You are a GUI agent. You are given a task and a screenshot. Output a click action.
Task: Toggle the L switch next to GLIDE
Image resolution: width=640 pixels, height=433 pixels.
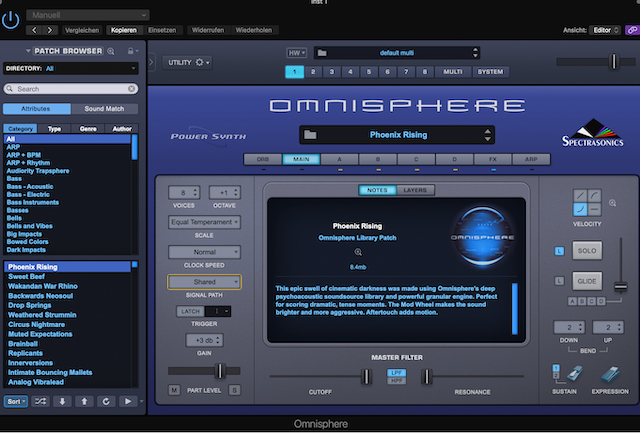coord(559,281)
